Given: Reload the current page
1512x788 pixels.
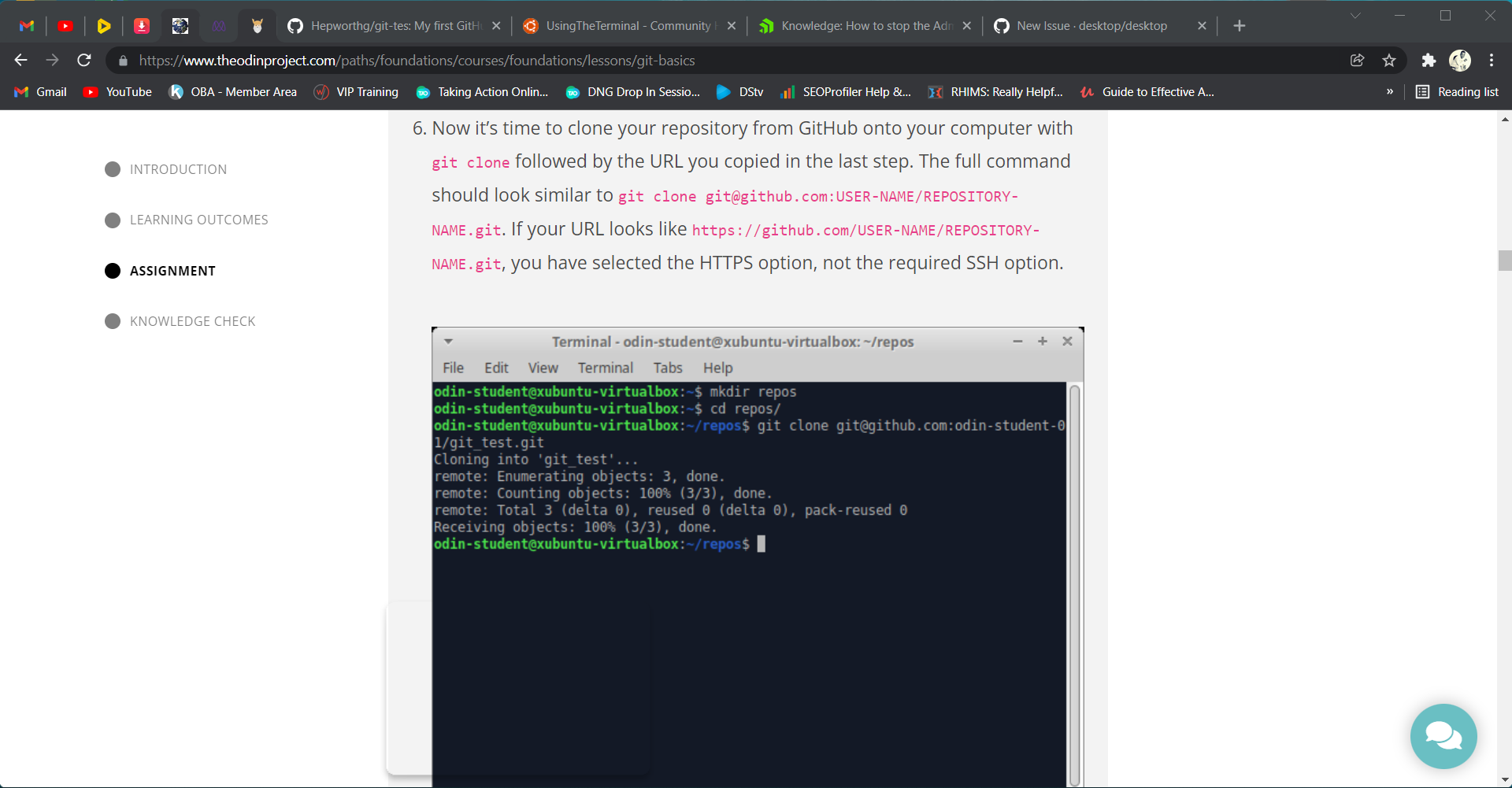Looking at the screenshot, I should point(84,60).
